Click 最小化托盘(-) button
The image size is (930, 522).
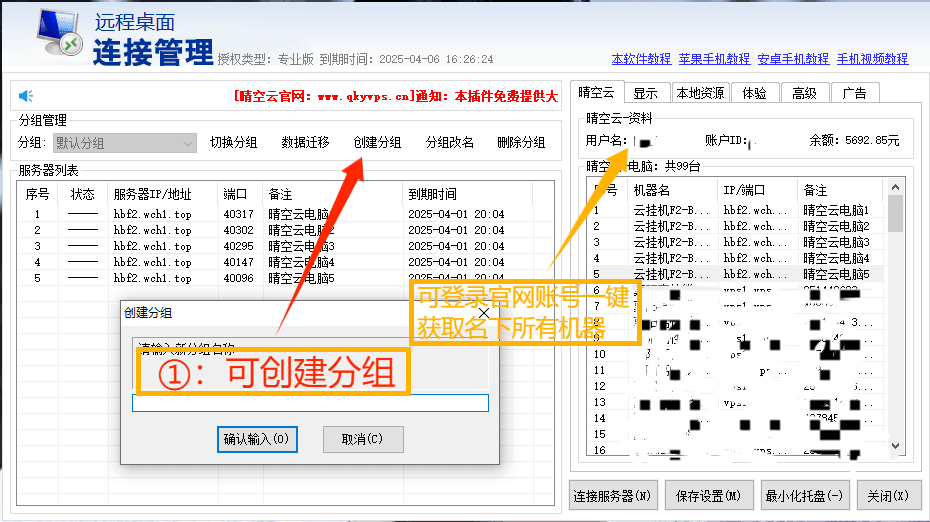click(804, 495)
